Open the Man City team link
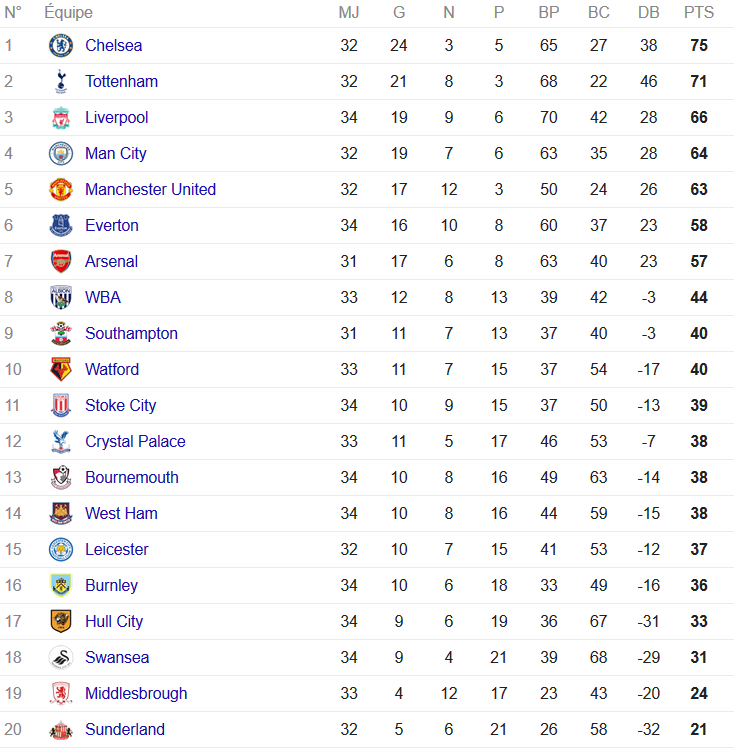Viewport: 734px width, 753px height. pyautogui.click(x=116, y=153)
